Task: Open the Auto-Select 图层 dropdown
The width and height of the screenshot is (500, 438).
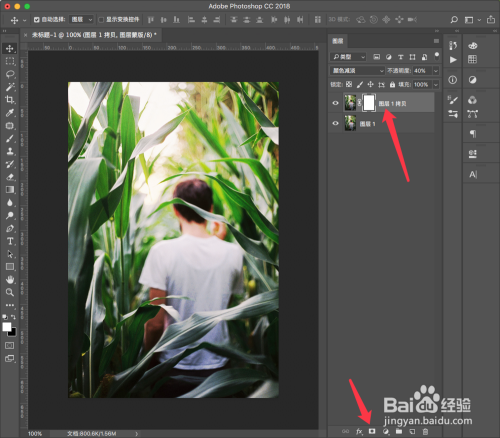Action: coord(82,20)
